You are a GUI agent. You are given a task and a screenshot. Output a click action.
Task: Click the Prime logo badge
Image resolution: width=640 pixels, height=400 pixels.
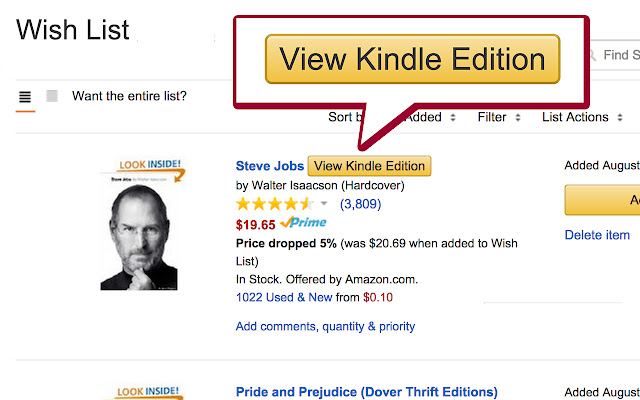pos(303,222)
